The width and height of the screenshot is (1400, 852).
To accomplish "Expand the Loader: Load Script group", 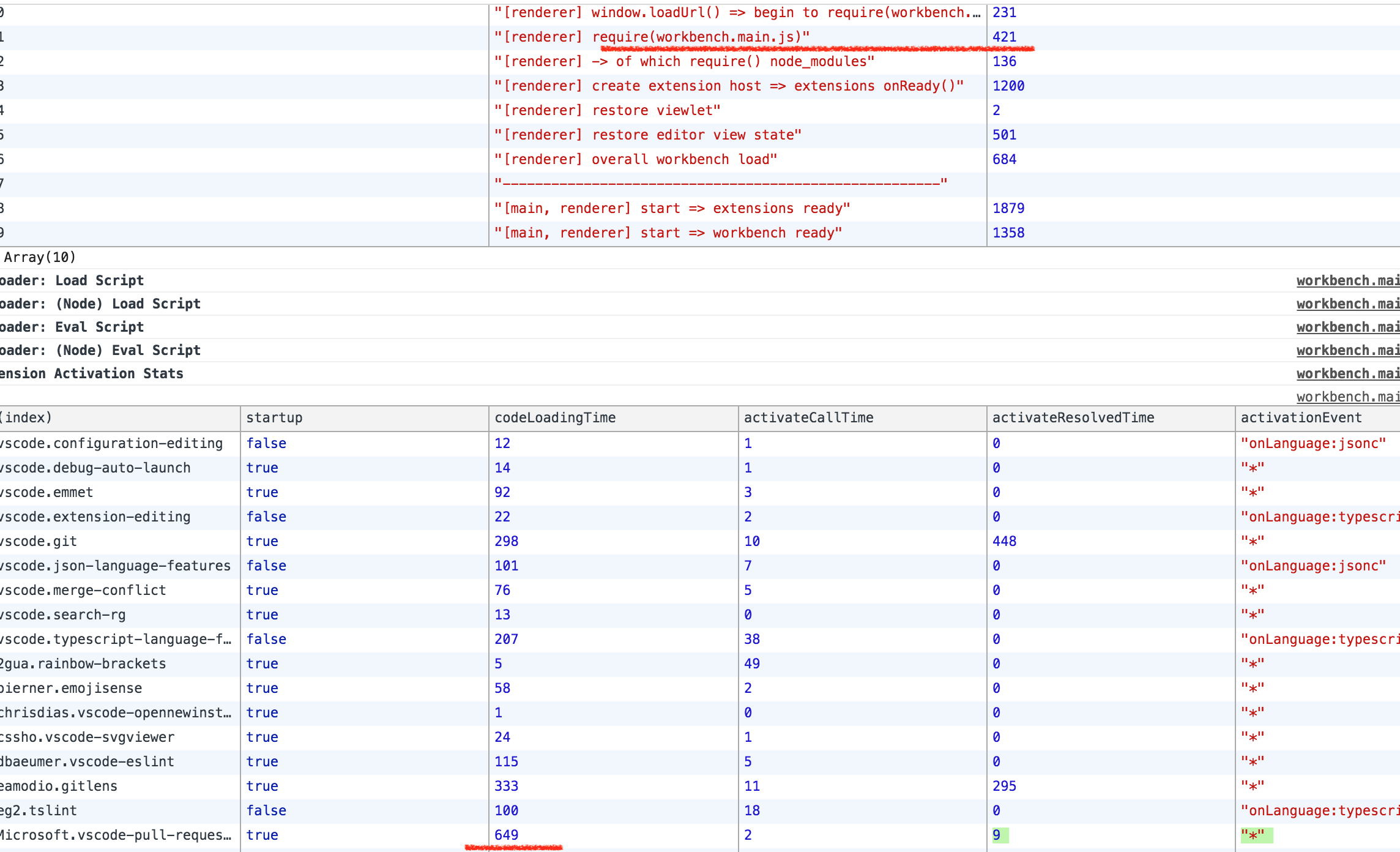I will 72,281.
